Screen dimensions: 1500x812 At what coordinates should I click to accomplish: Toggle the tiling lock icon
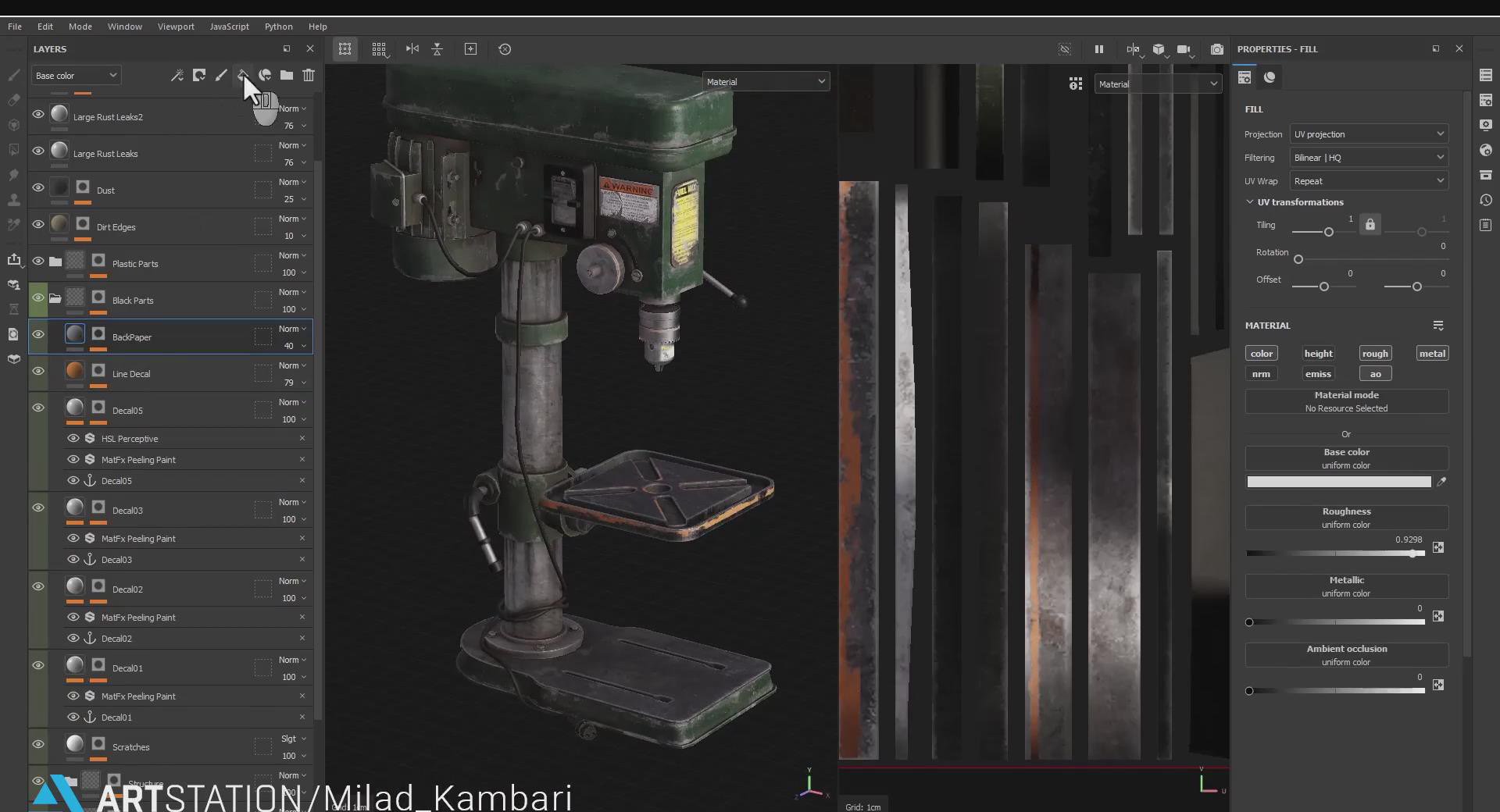[1370, 225]
